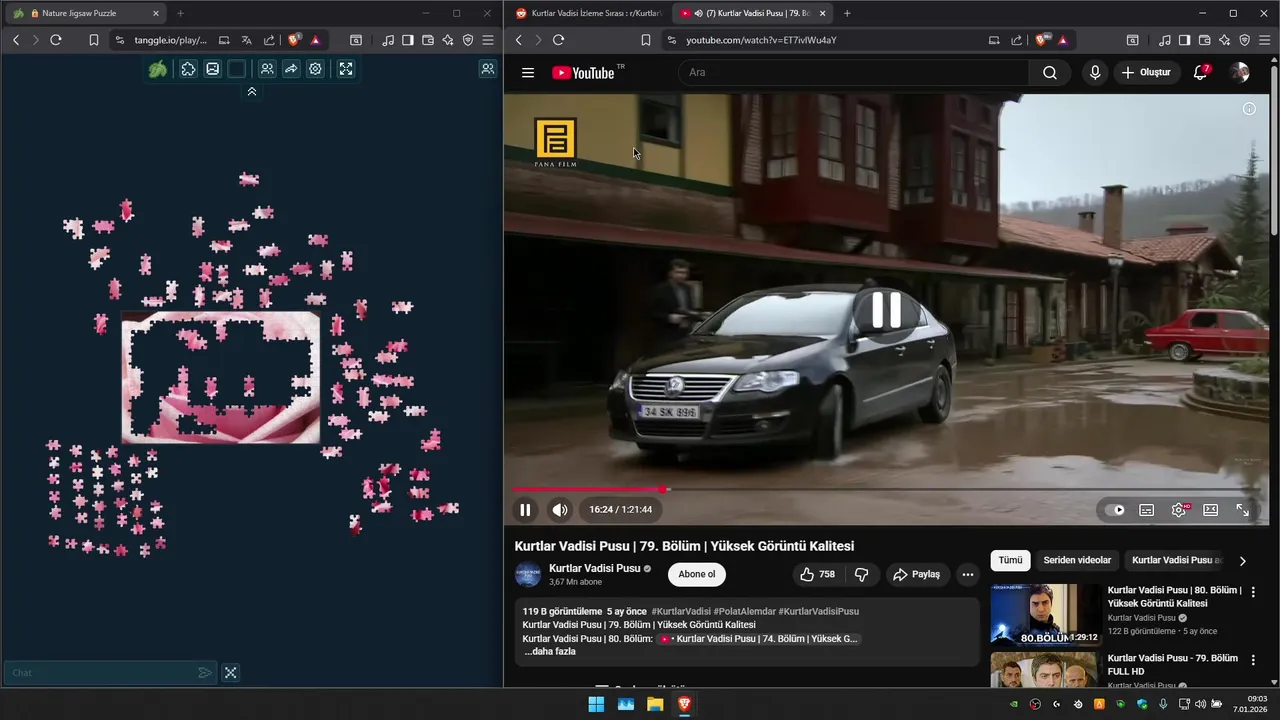Click the #PolatAlemdar hashtag

pyautogui.click(x=744, y=611)
